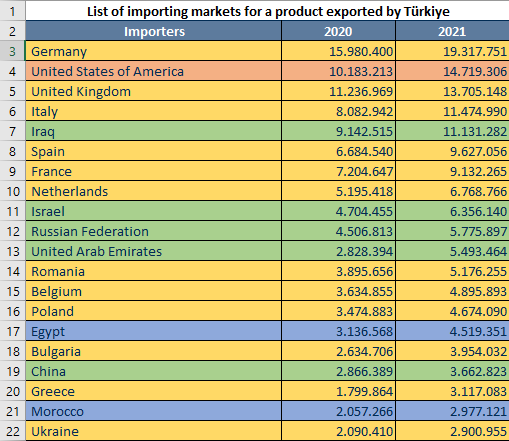This screenshot has width=509, height=441.
Task: Click the Iraq 2020 value 9.142.515
Action: coord(338,131)
